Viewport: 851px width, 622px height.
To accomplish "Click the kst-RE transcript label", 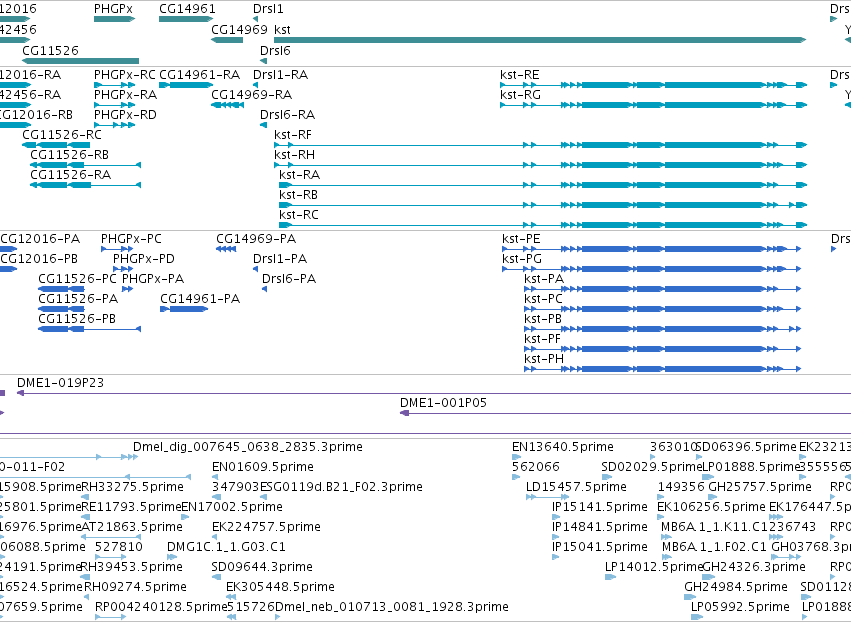I will [x=520, y=74].
